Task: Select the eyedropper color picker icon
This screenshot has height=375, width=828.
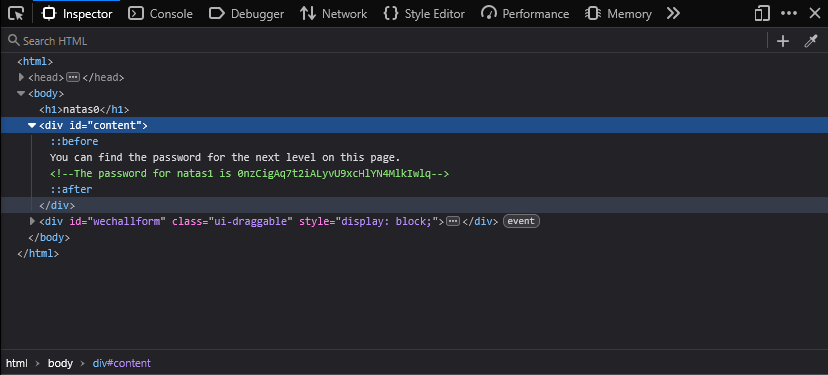Action: [x=811, y=41]
